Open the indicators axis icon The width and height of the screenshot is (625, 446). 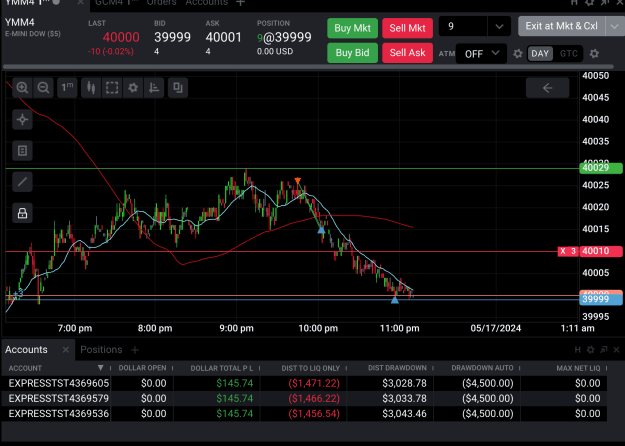click(154, 88)
